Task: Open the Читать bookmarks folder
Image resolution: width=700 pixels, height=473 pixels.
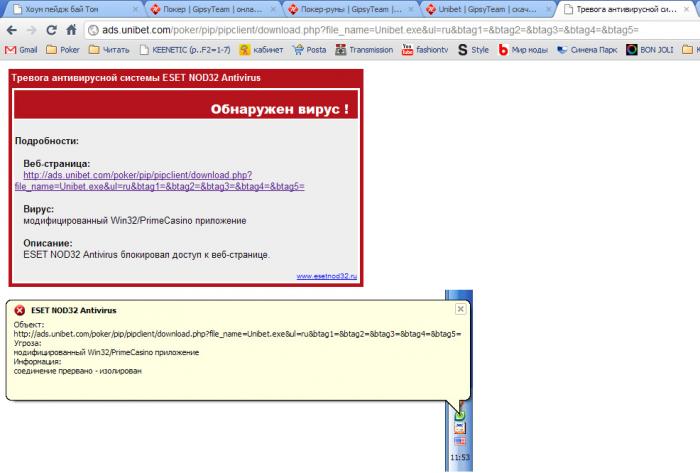Action: pos(109,50)
